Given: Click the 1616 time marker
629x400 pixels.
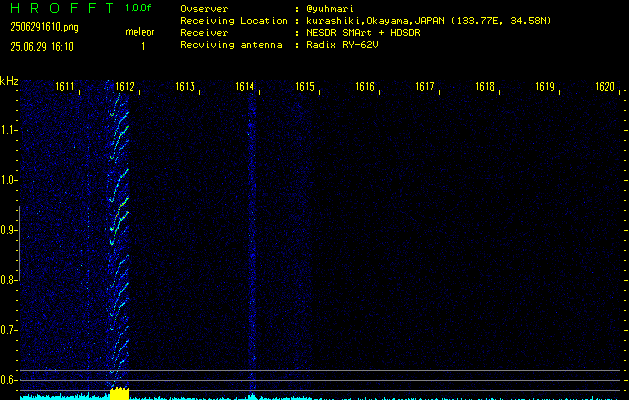Looking at the screenshot, I should [x=365, y=87].
